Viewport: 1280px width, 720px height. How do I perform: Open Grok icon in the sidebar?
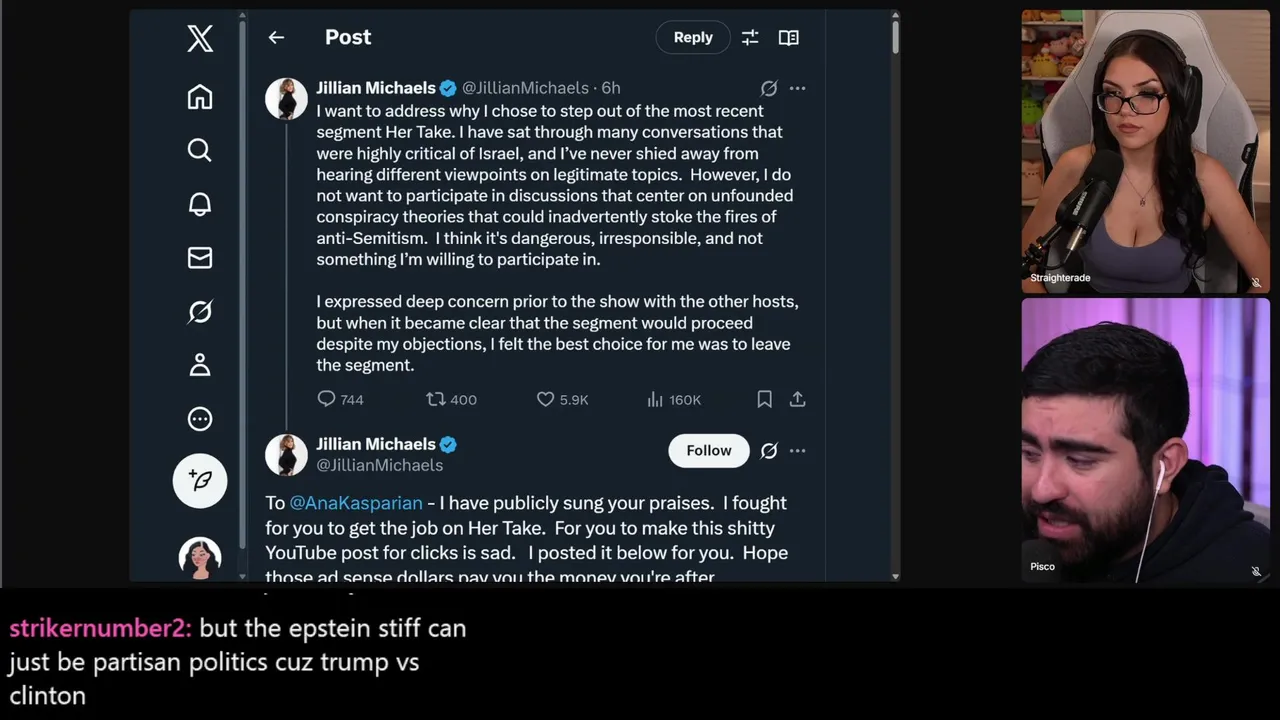200,312
